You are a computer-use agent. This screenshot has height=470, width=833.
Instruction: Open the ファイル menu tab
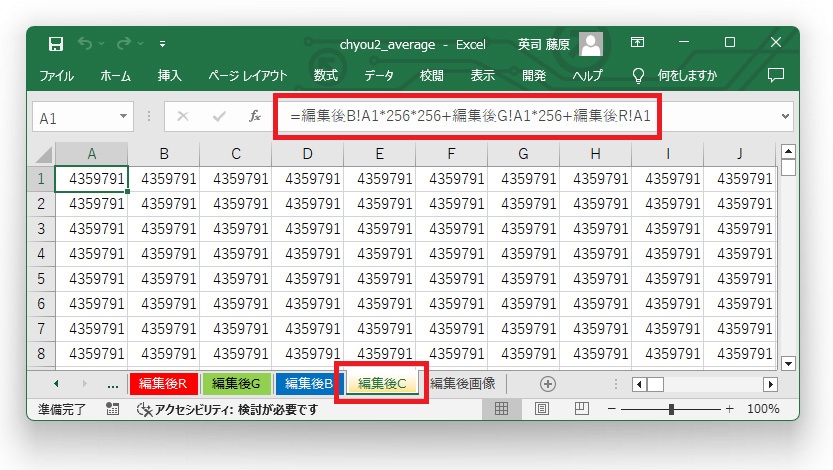click(x=56, y=76)
